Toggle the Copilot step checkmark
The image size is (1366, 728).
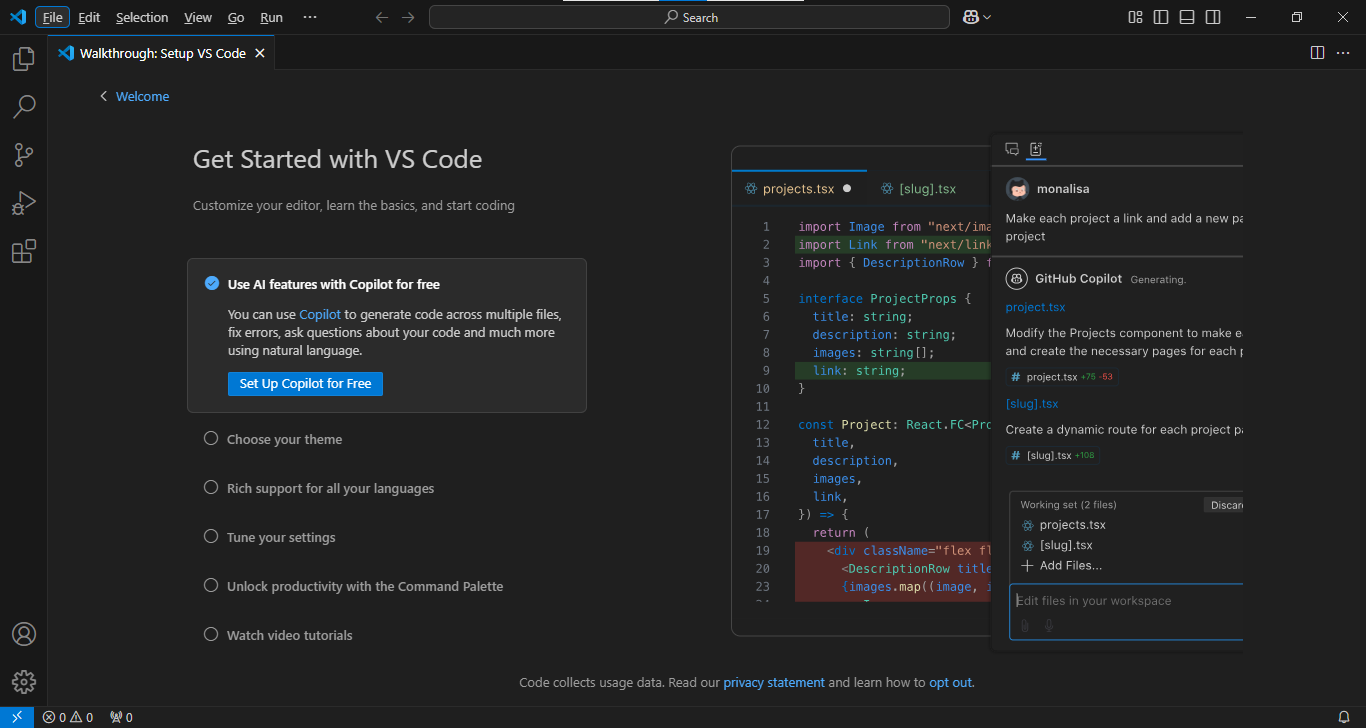coord(211,283)
